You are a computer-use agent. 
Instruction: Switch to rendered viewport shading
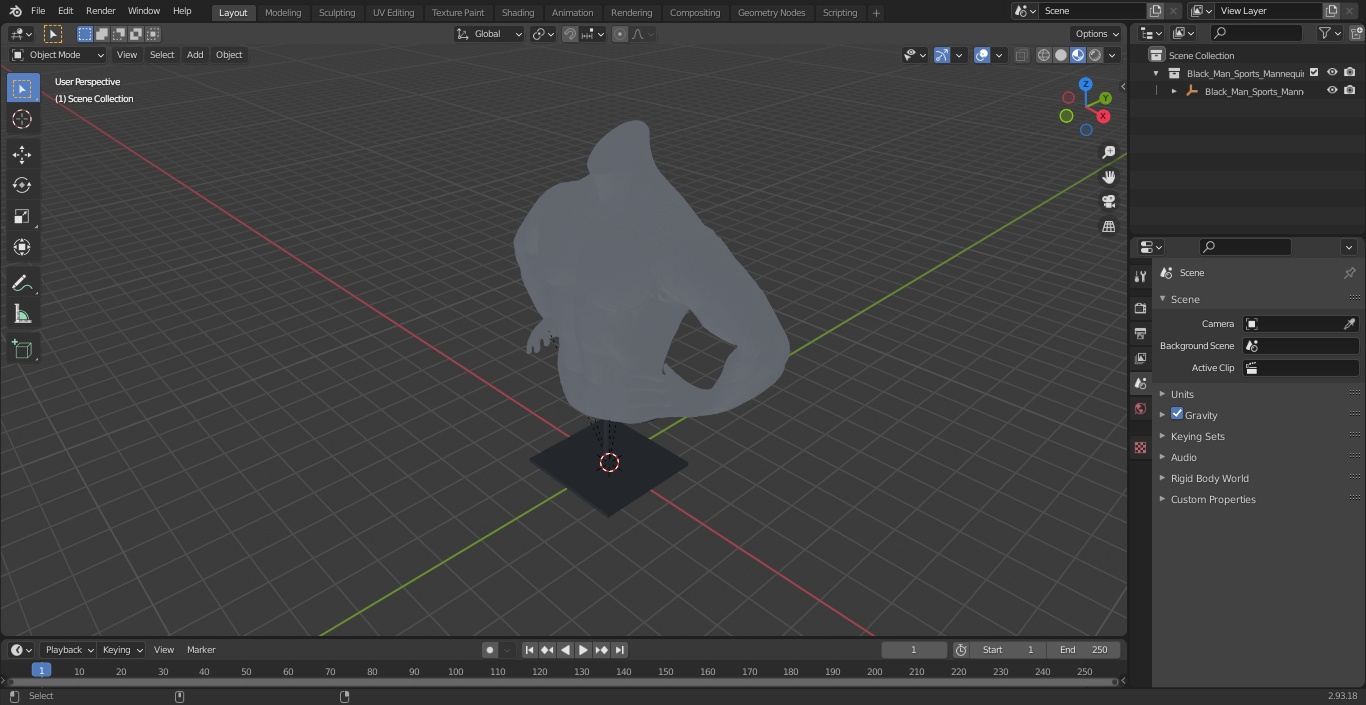coord(1095,55)
